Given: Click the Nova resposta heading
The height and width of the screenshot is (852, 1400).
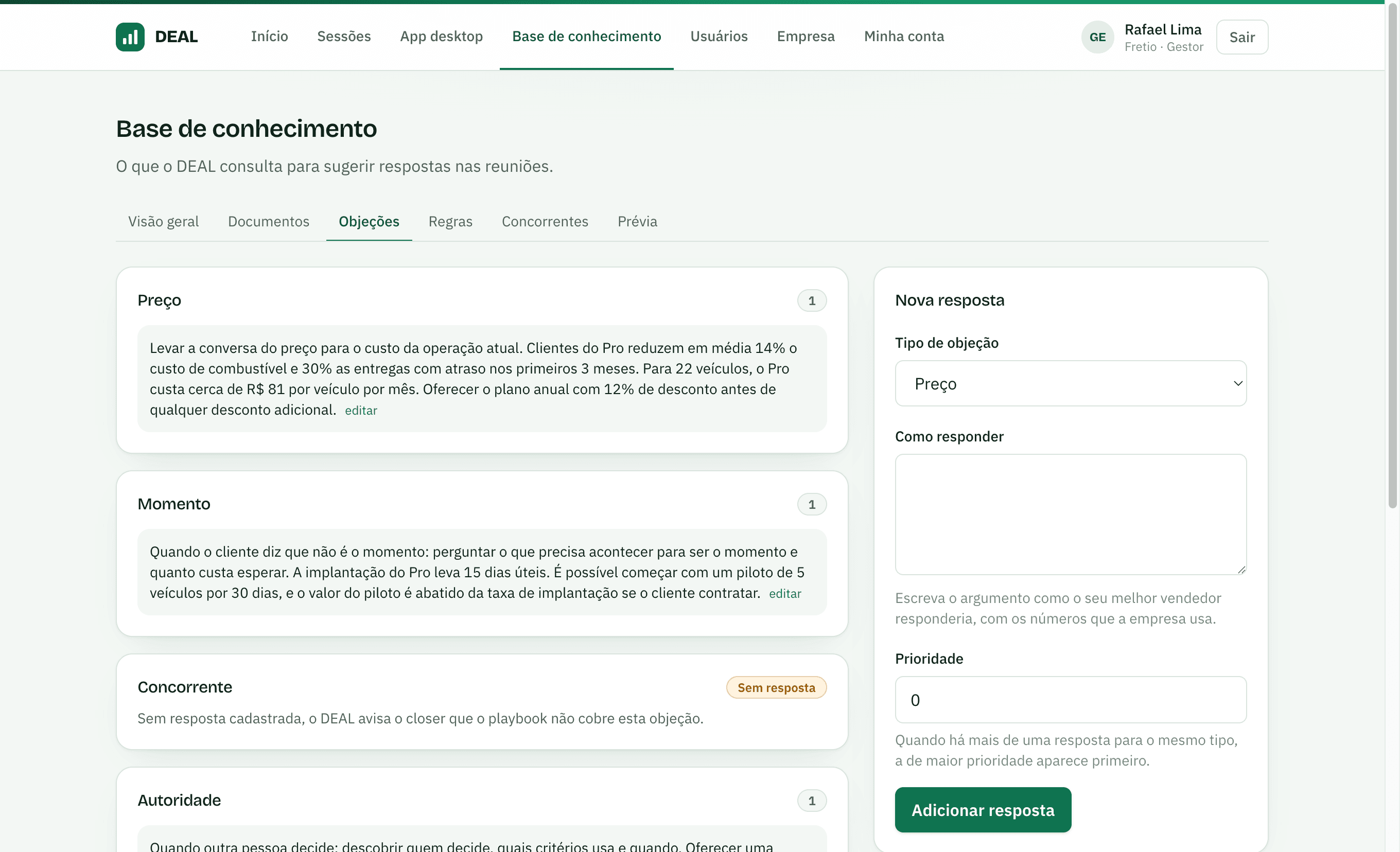Looking at the screenshot, I should tap(950, 300).
